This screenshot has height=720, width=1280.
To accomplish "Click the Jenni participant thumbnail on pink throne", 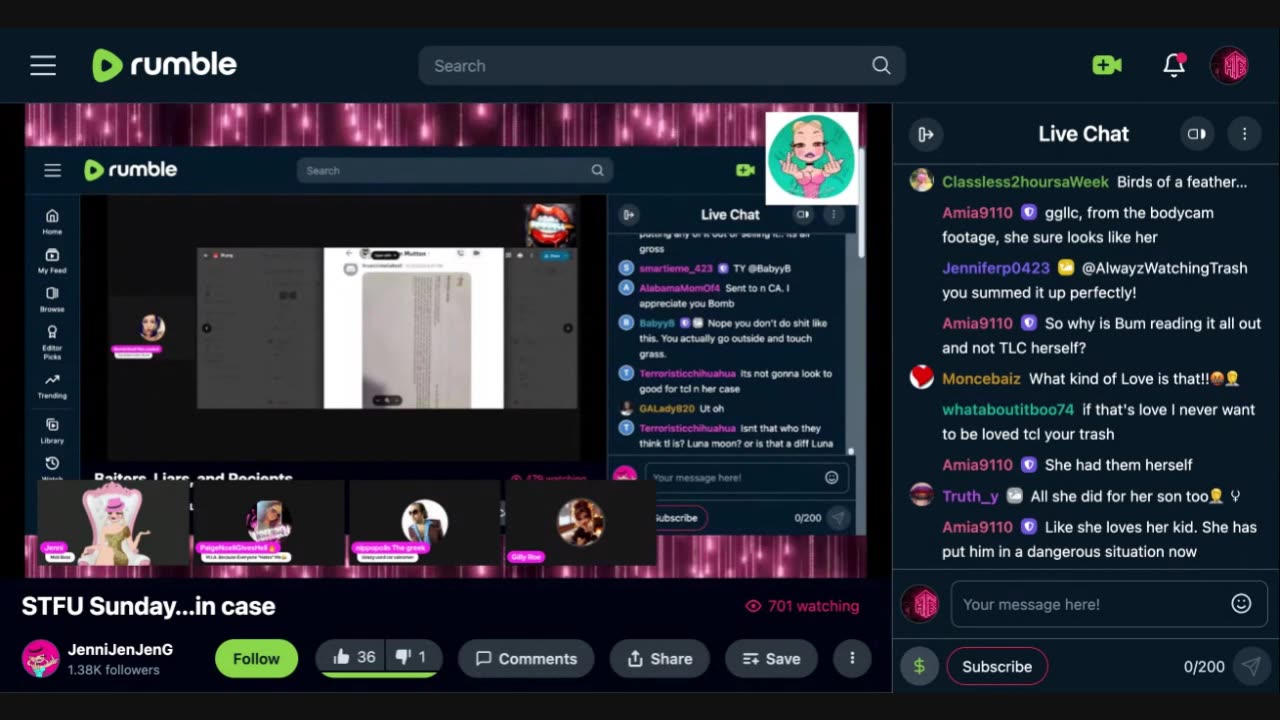I will point(113,523).
